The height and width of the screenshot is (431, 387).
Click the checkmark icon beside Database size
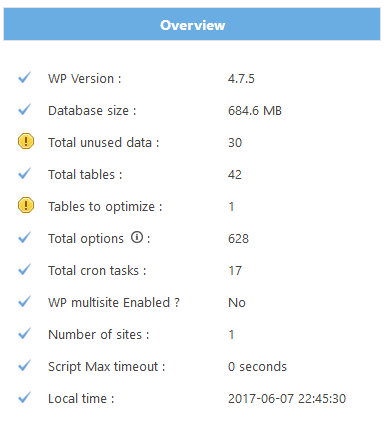(25, 109)
